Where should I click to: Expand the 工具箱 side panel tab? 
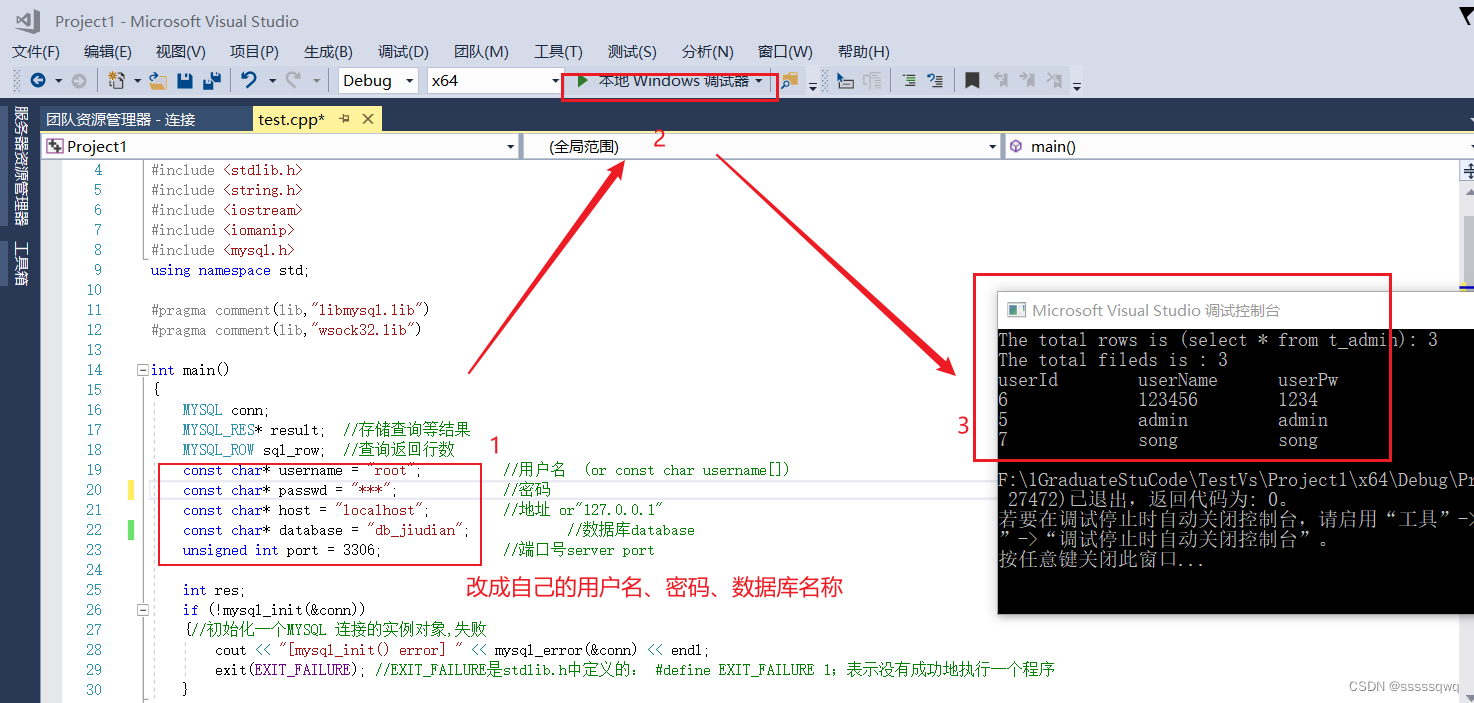pos(20,264)
